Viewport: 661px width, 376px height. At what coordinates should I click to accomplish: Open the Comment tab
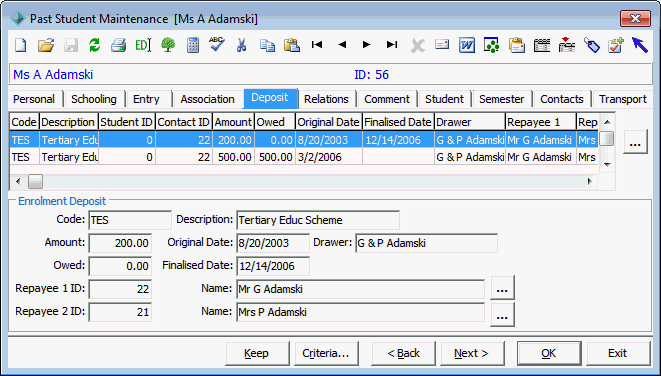tap(387, 99)
